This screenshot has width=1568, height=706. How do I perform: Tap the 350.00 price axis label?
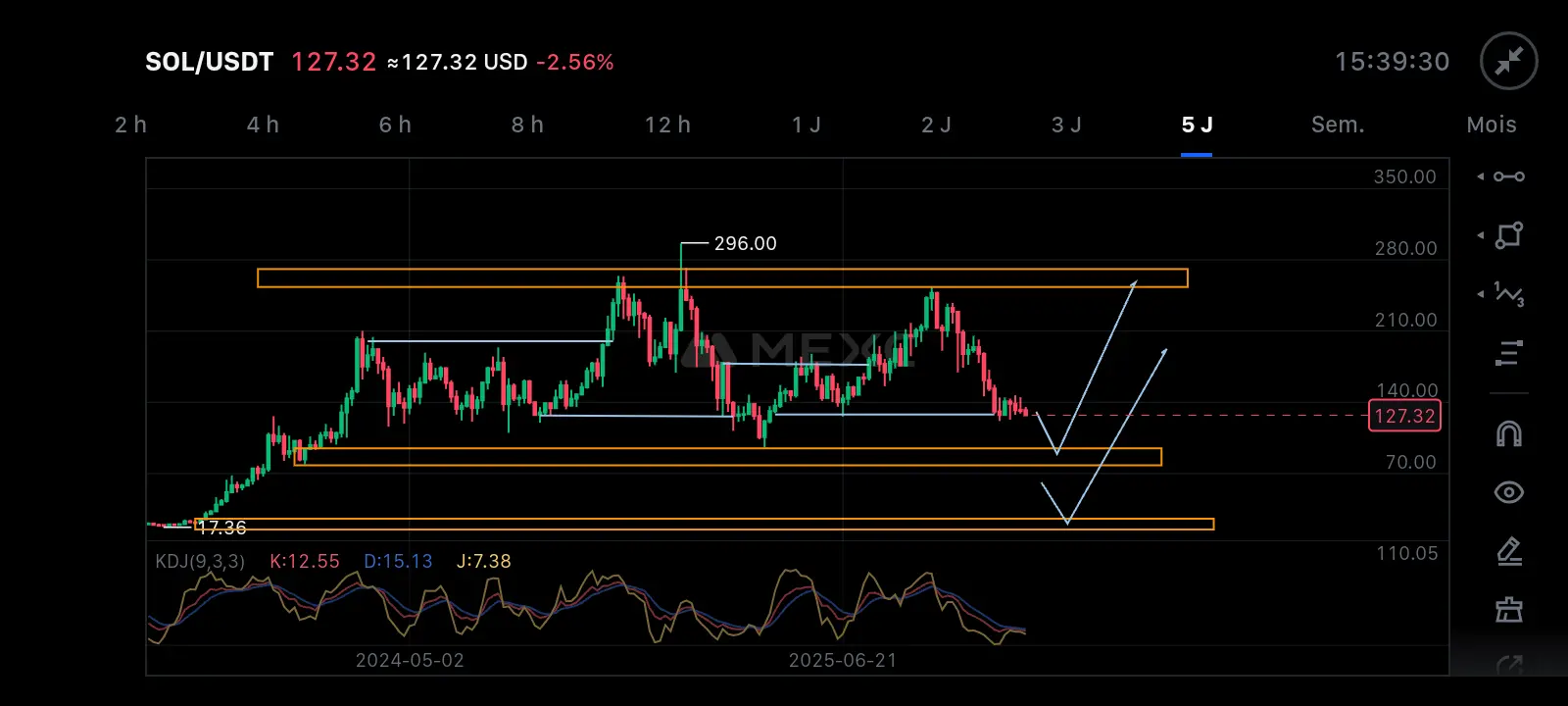[1404, 176]
